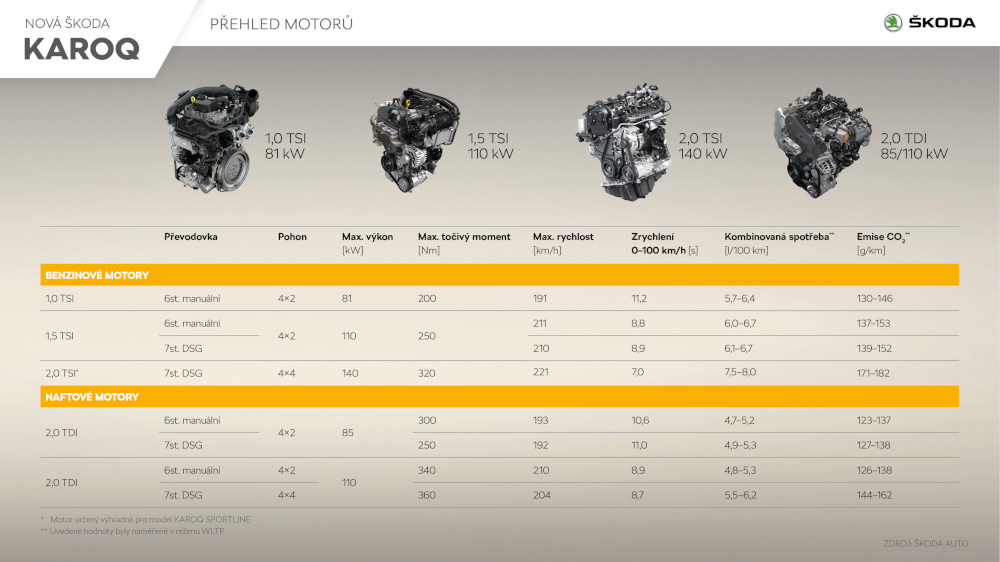Click the 85 kW power value

pos(348,433)
